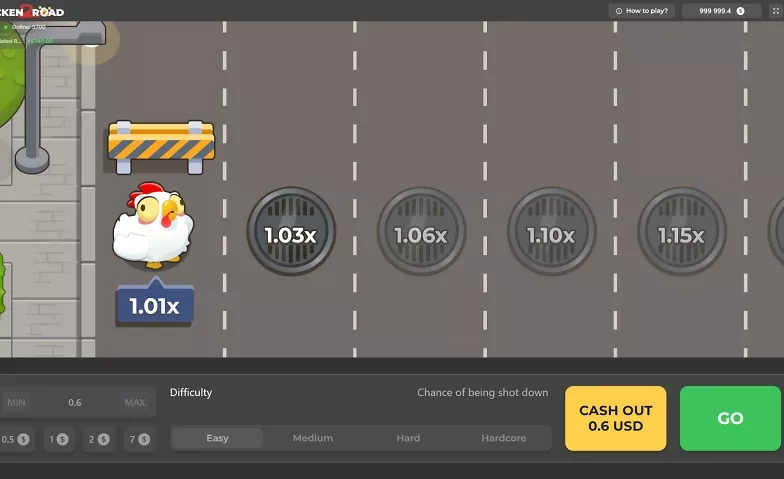Click the striped road barrier
The image size is (784, 479).
pyautogui.click(x=161, y=144)
